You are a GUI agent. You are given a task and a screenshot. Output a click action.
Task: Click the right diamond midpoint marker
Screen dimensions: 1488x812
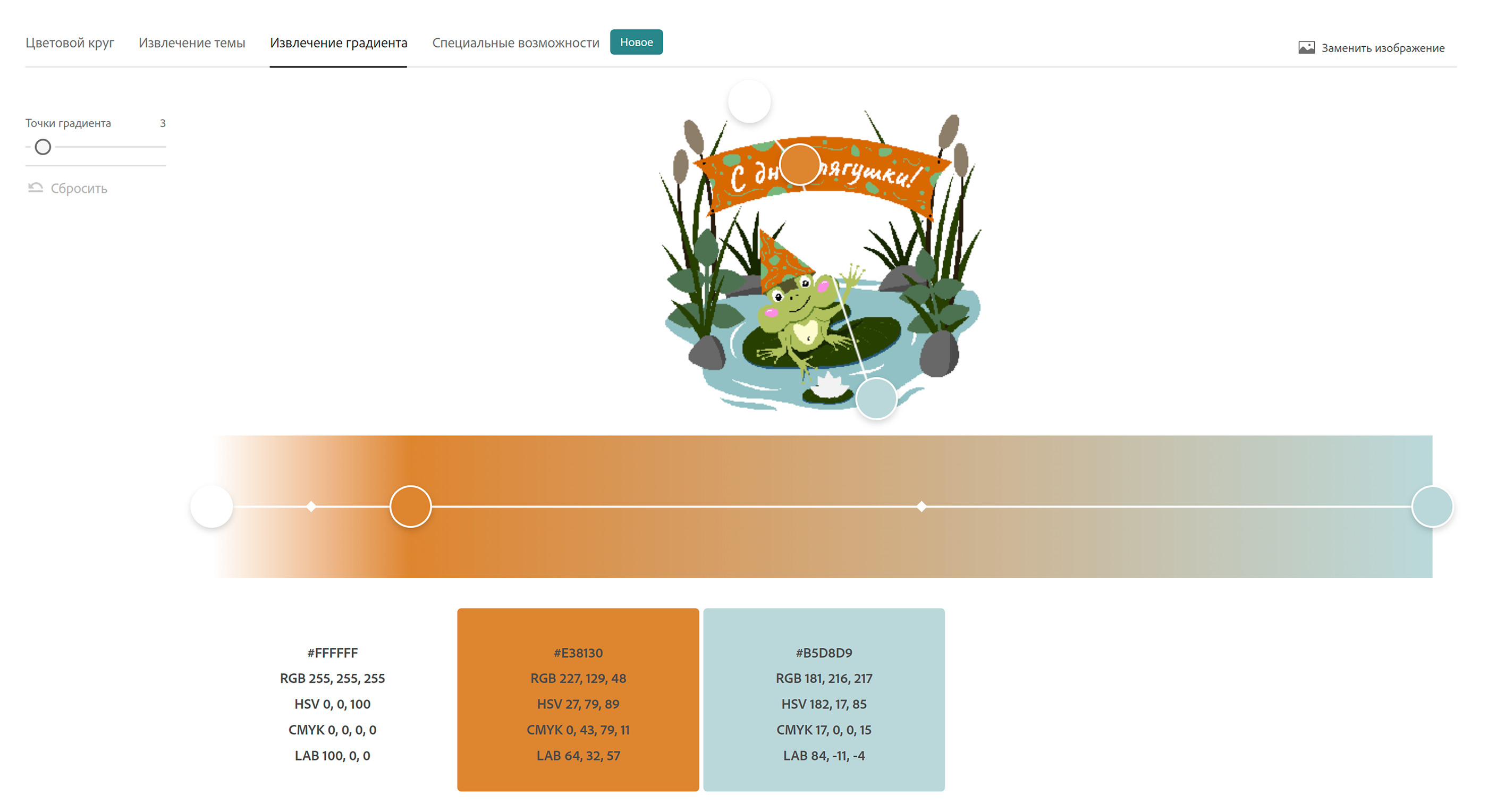921,506
